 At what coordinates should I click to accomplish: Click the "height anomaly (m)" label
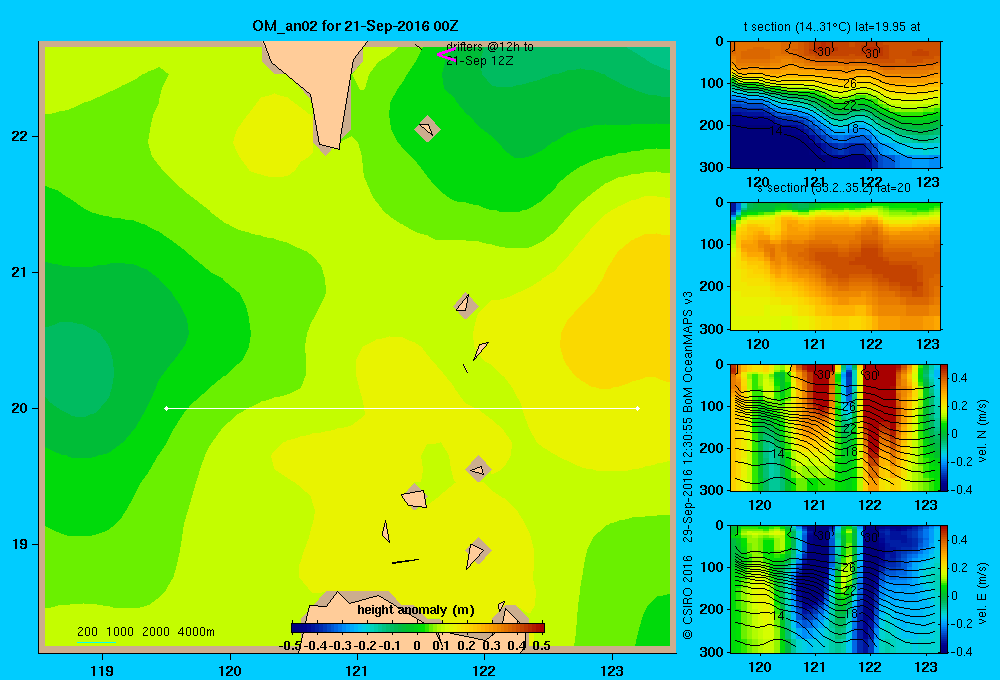pyautogui.click(x=416, y=610)
